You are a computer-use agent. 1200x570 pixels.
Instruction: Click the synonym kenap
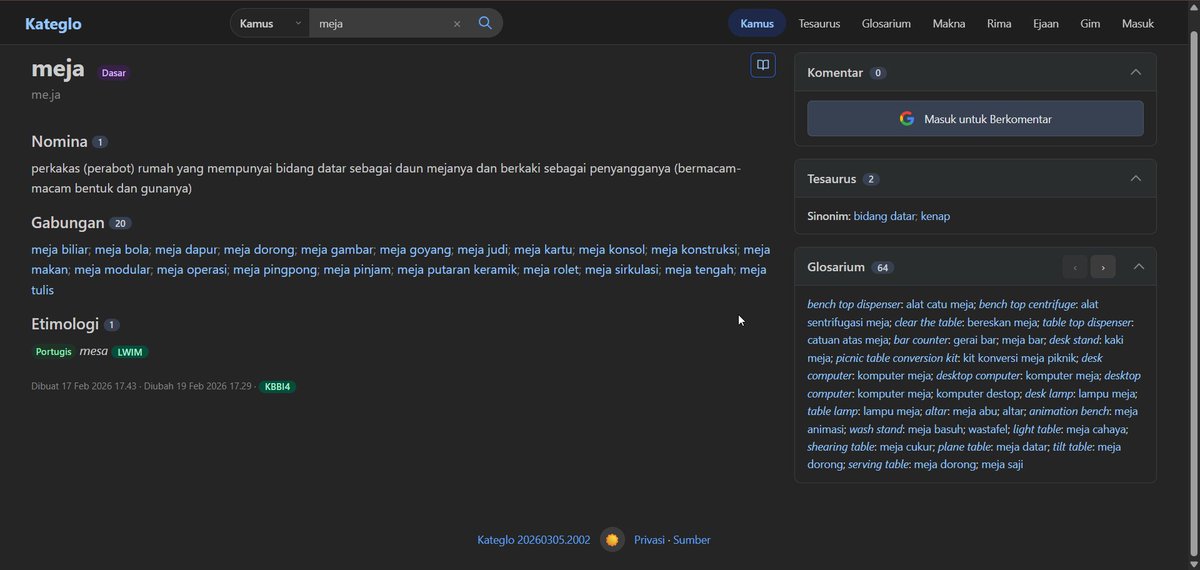click(935, 216)
